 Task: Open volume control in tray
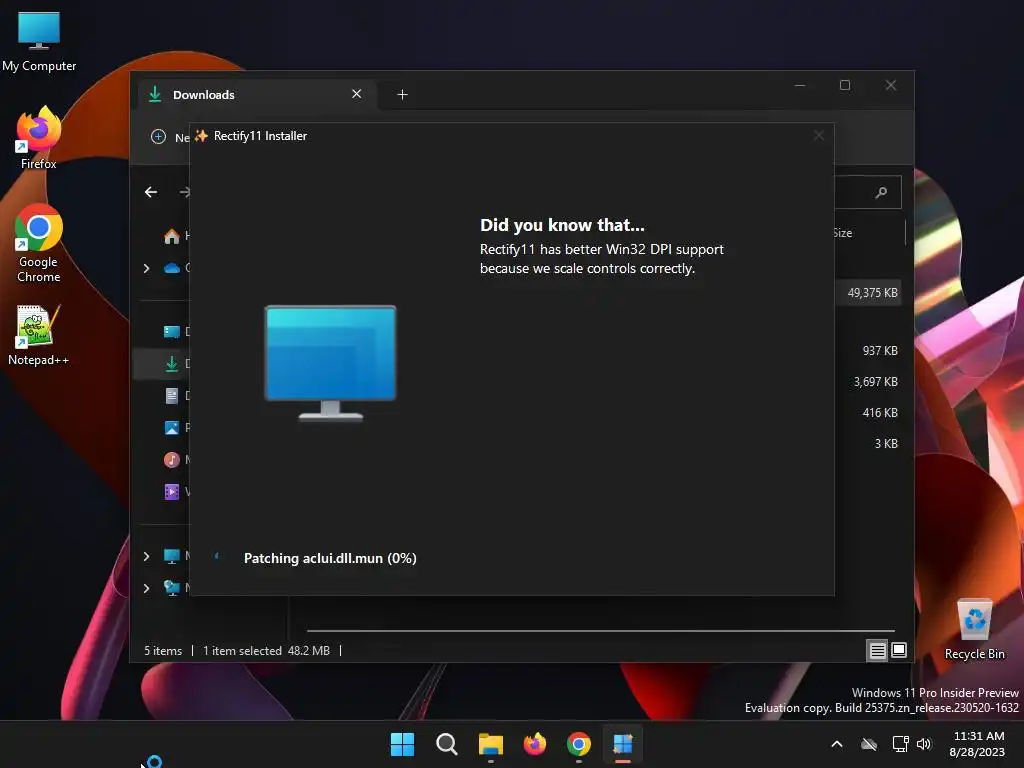coord(924,744)
